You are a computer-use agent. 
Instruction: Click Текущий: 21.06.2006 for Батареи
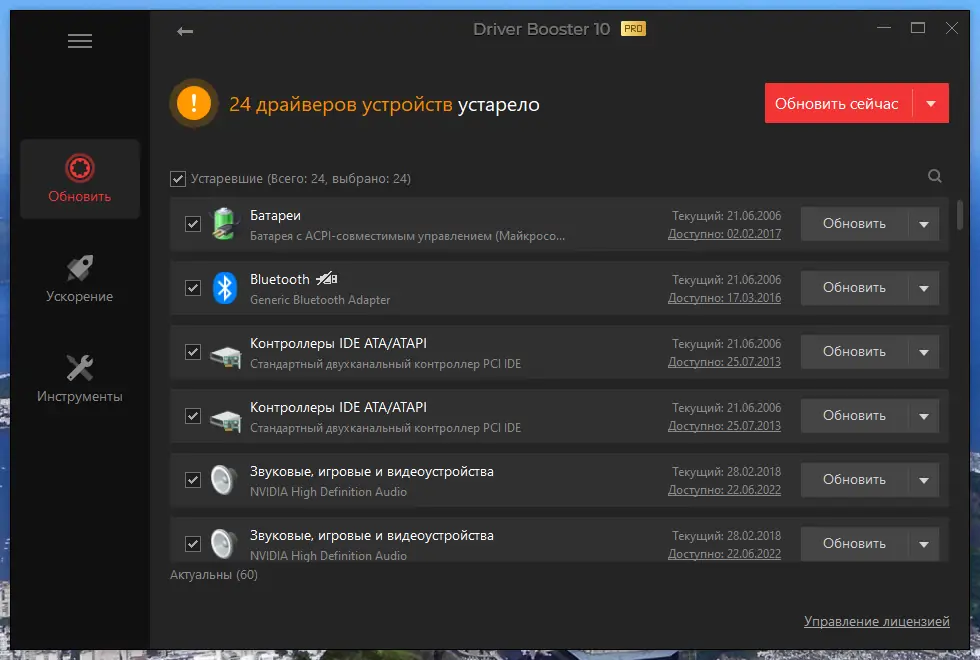[x=726, y=216]
